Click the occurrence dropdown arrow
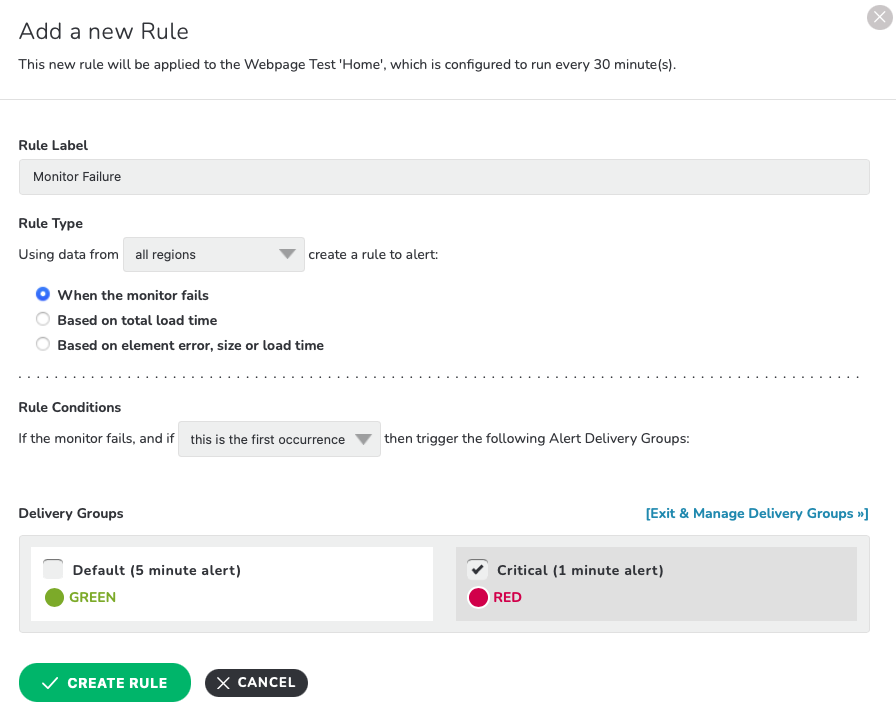896x723 pixels. coord(363,439)
